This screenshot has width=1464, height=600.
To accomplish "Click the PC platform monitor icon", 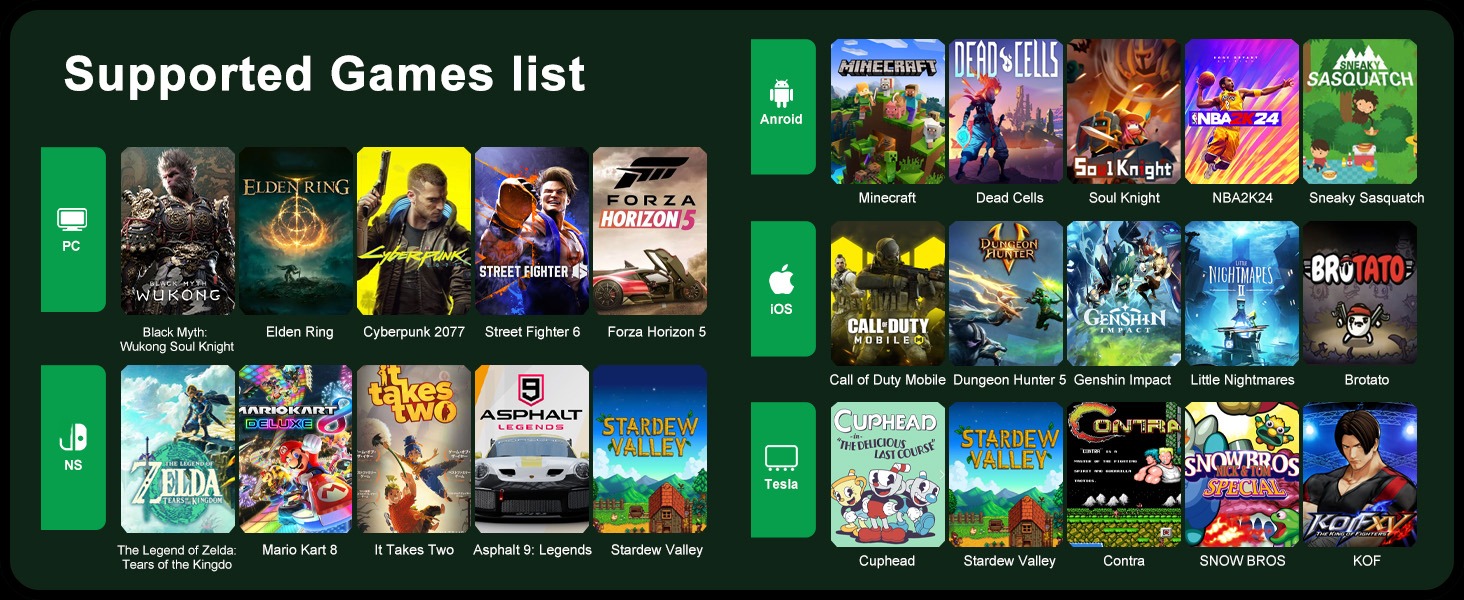I will [x=72, y=220].
